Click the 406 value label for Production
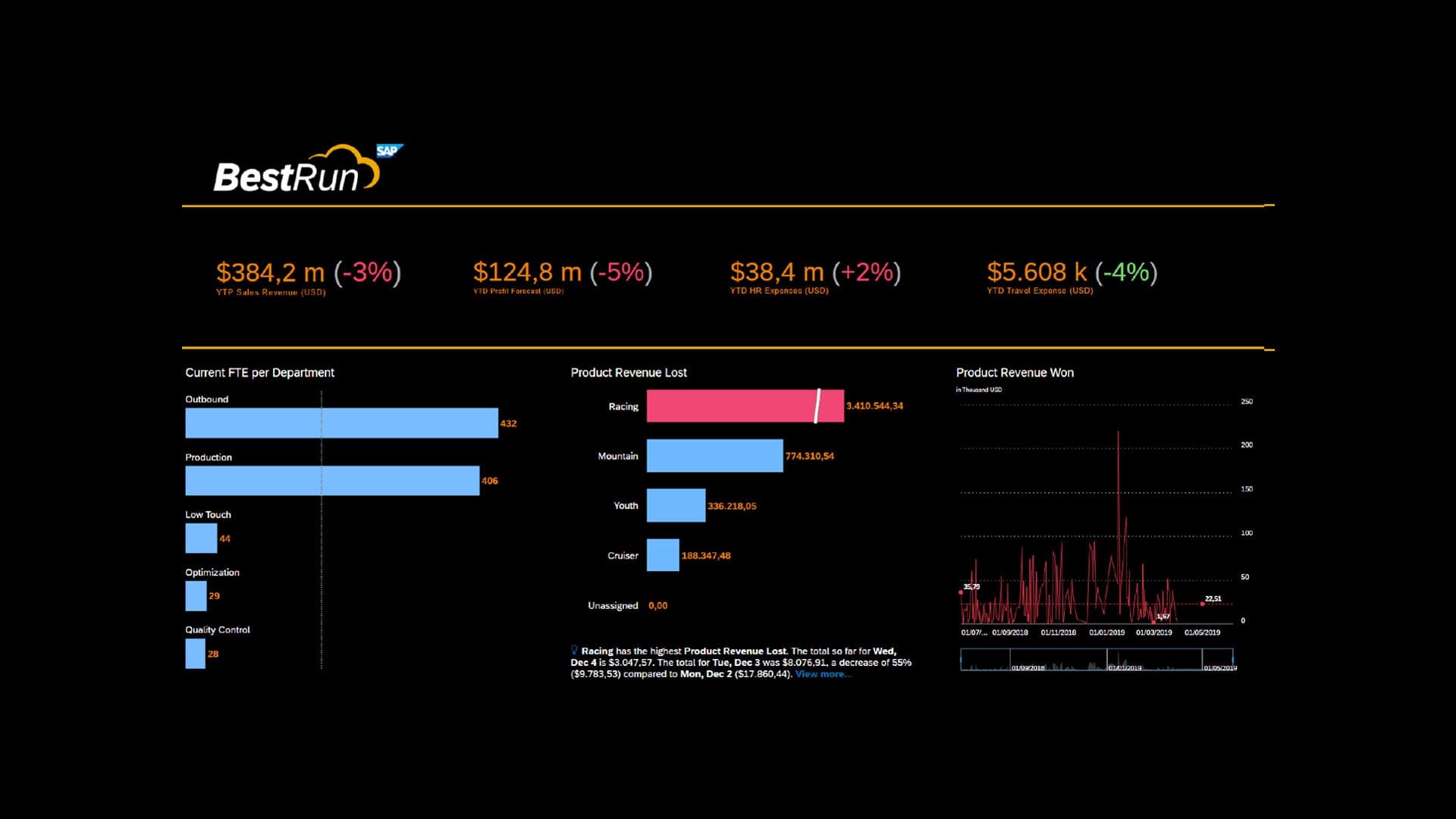The image size is (1456, 819). point(490,481)
